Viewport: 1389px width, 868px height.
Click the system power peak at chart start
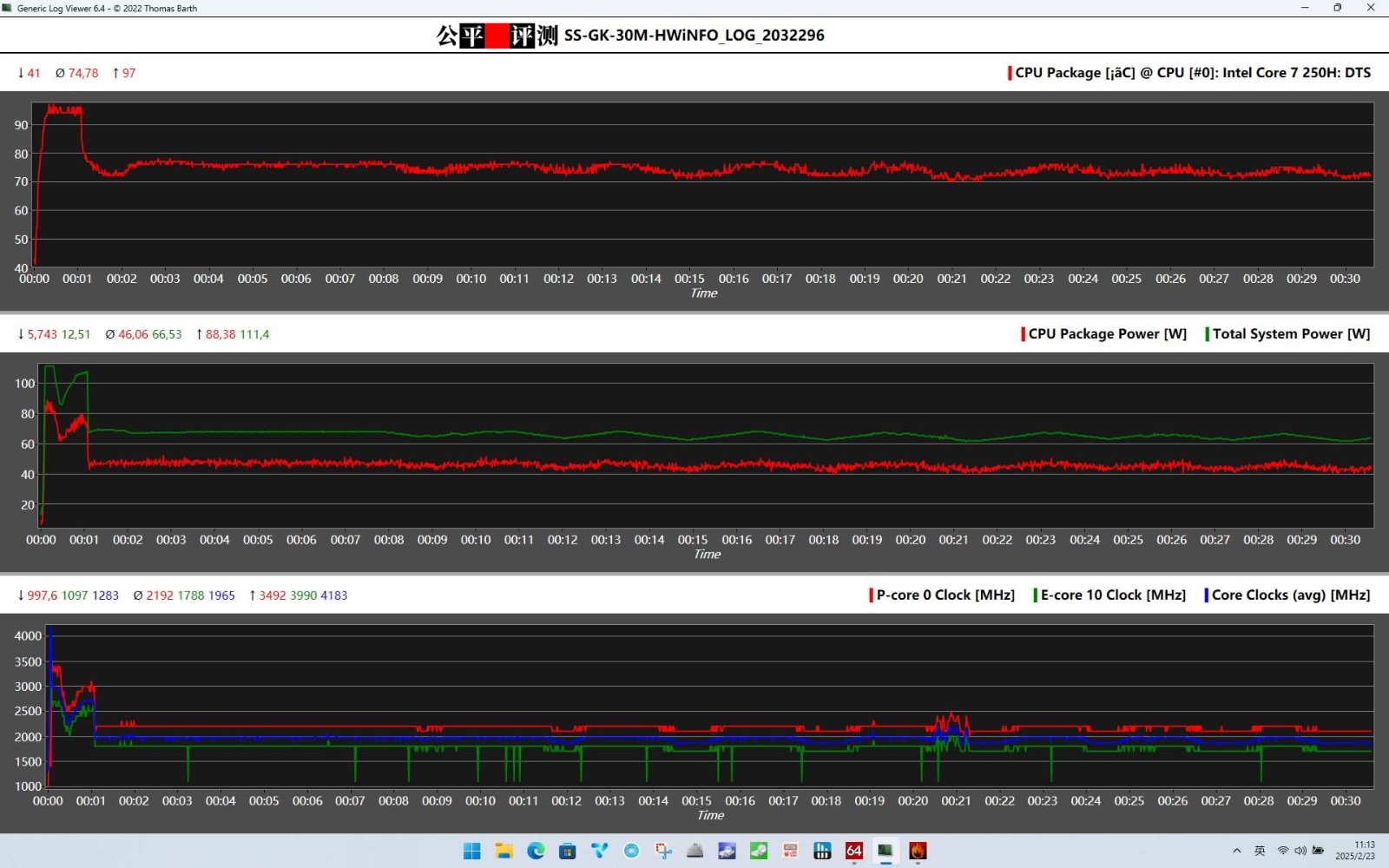coord(49,368)
